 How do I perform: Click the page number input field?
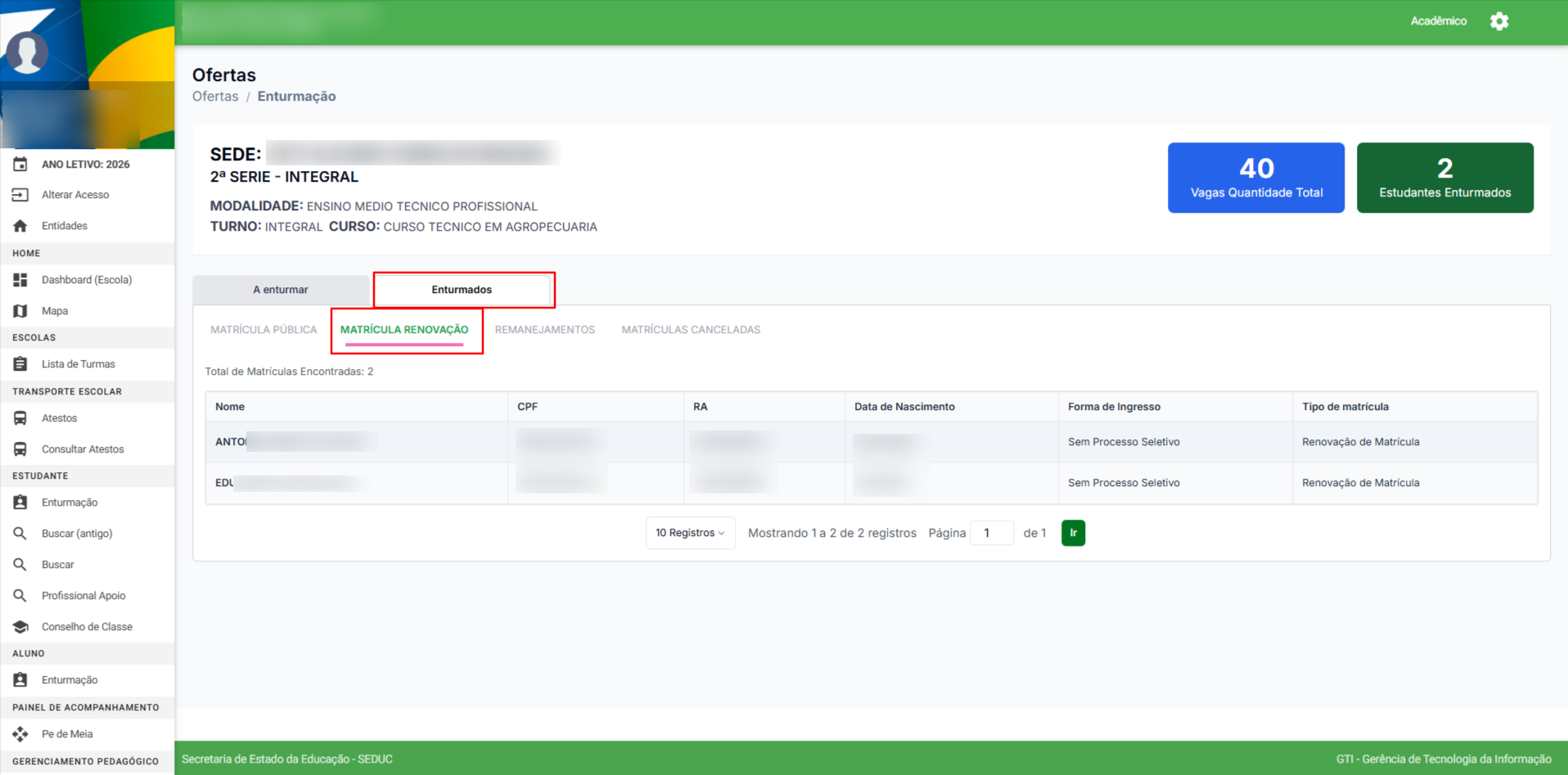(x=991, y=533)
